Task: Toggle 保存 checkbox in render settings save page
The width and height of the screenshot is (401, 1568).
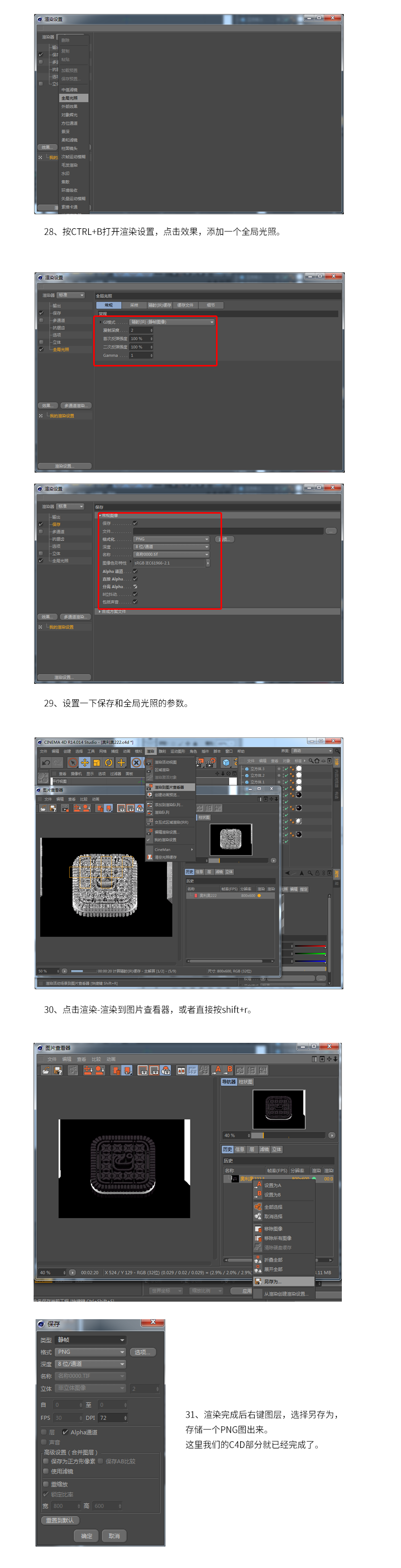Action: pos(135,523)
